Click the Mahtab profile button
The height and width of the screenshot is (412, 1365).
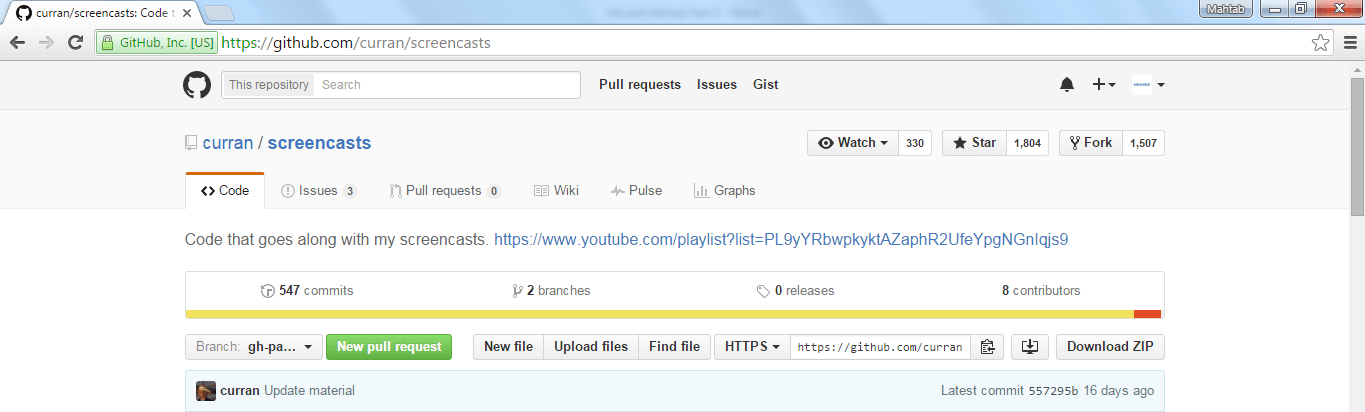pyautogui.click(x=1225, y=9)
